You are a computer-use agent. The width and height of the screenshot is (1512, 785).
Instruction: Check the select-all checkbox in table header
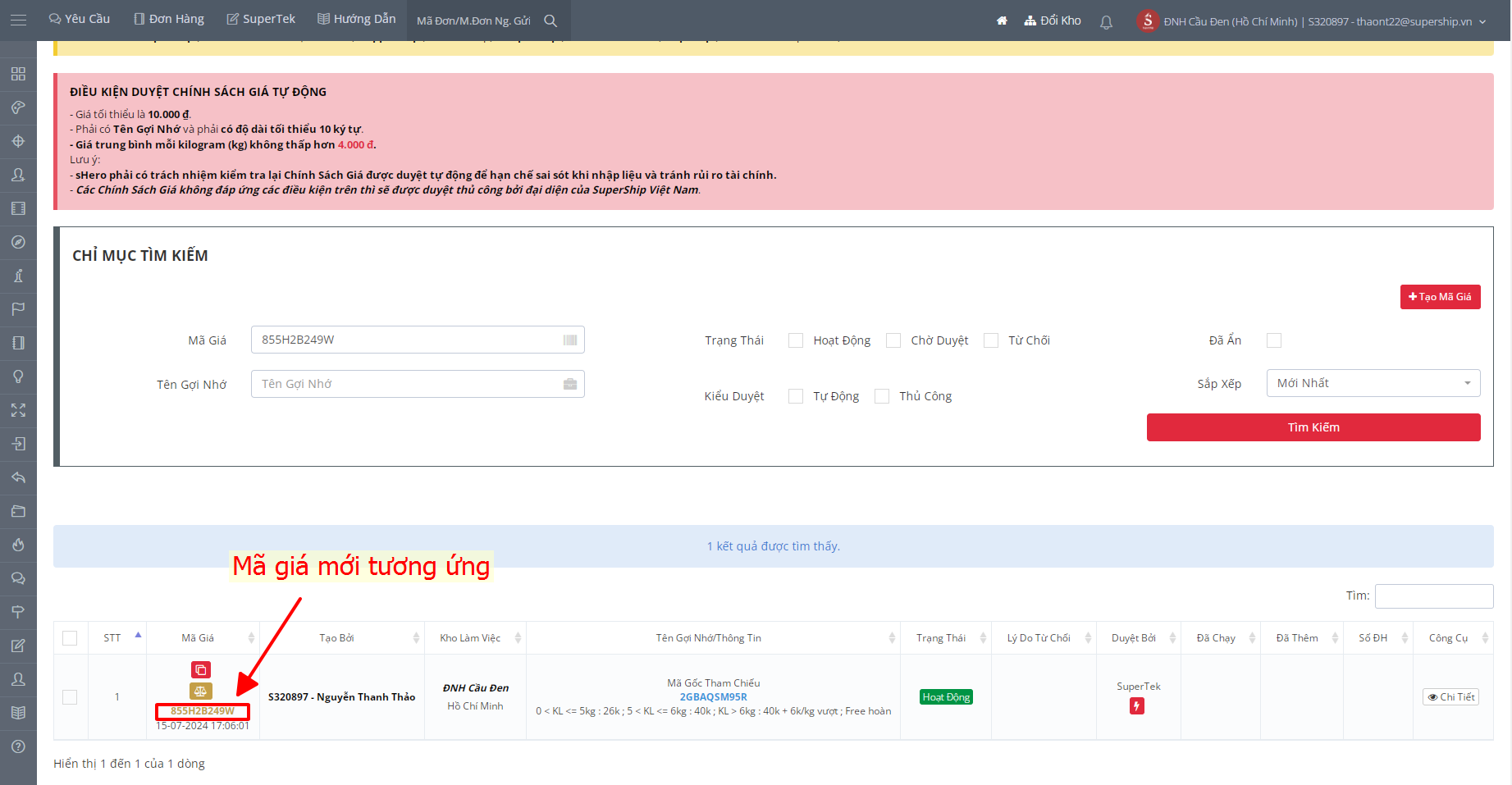point(70,638)
